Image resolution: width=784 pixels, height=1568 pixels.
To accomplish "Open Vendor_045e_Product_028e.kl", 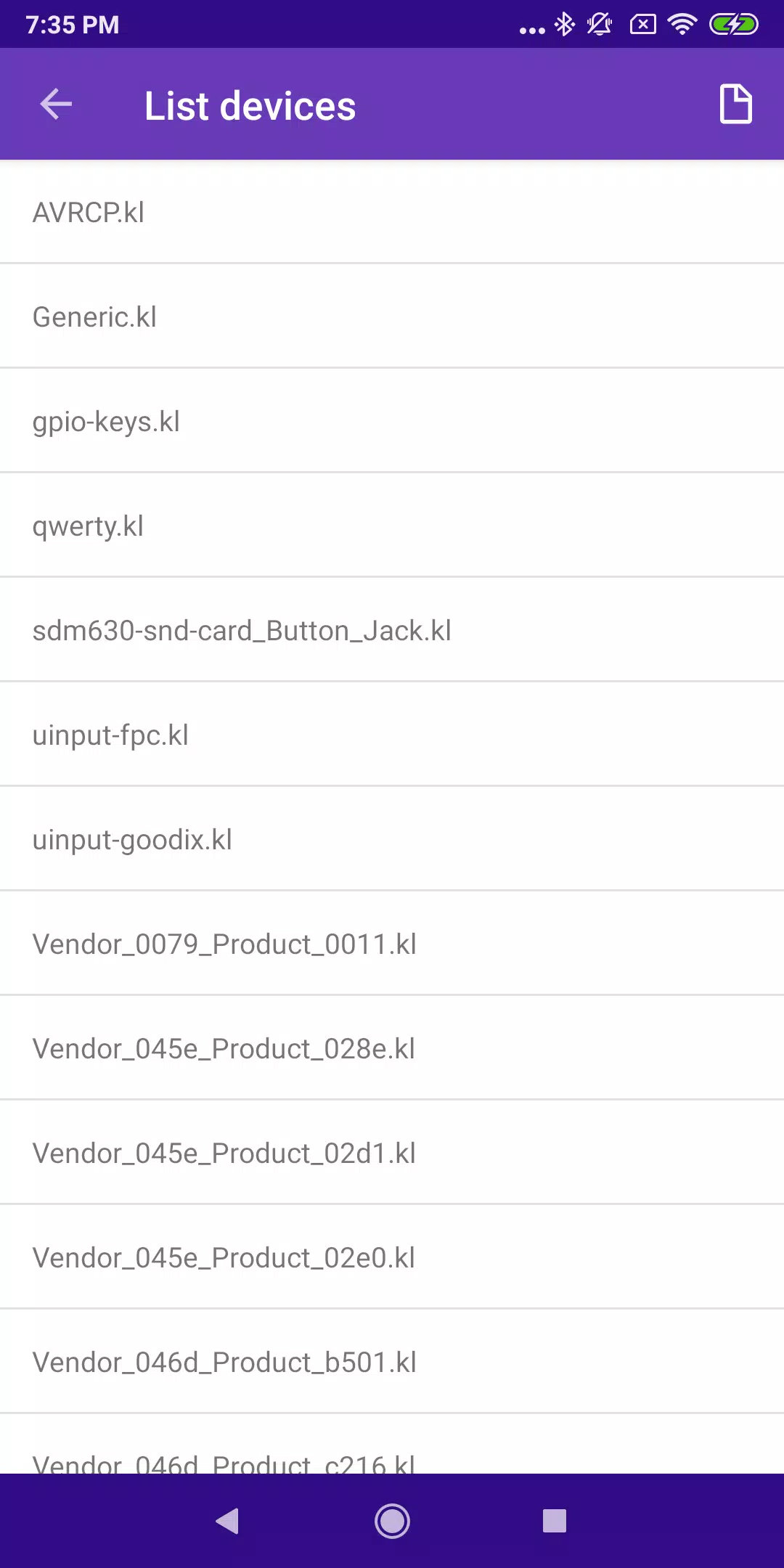I will (x=392, y=1048).
